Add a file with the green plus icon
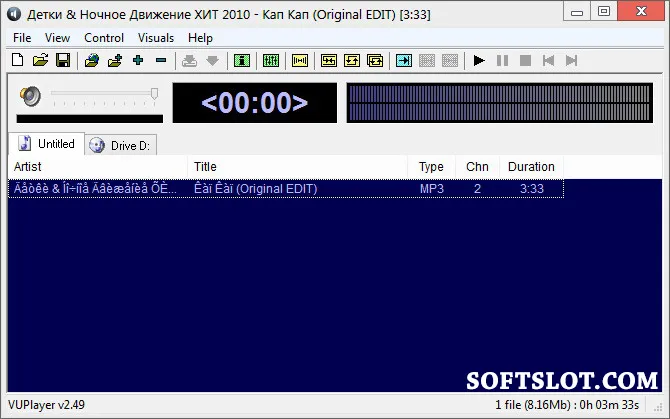 (138, 60)
